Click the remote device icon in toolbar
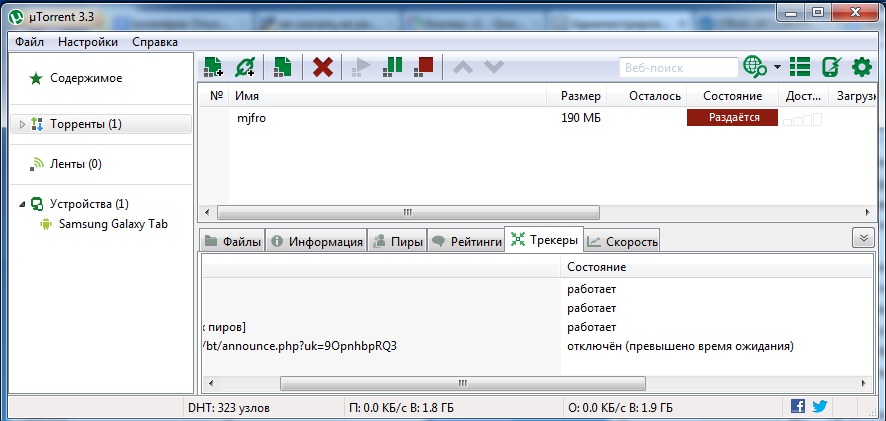Image resolution: width=886 pixels, height=421 pixels. pyautogui.click(x=830, y=67)
